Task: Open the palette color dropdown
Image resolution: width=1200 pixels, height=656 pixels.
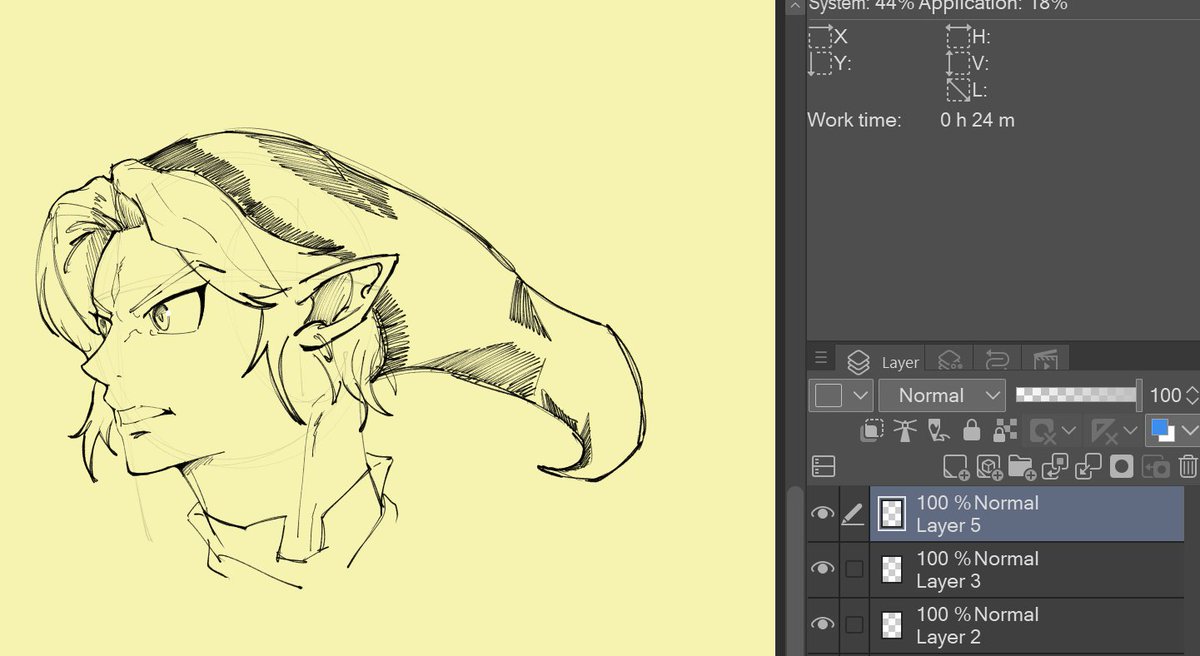Action: click(x=842, y=396)
